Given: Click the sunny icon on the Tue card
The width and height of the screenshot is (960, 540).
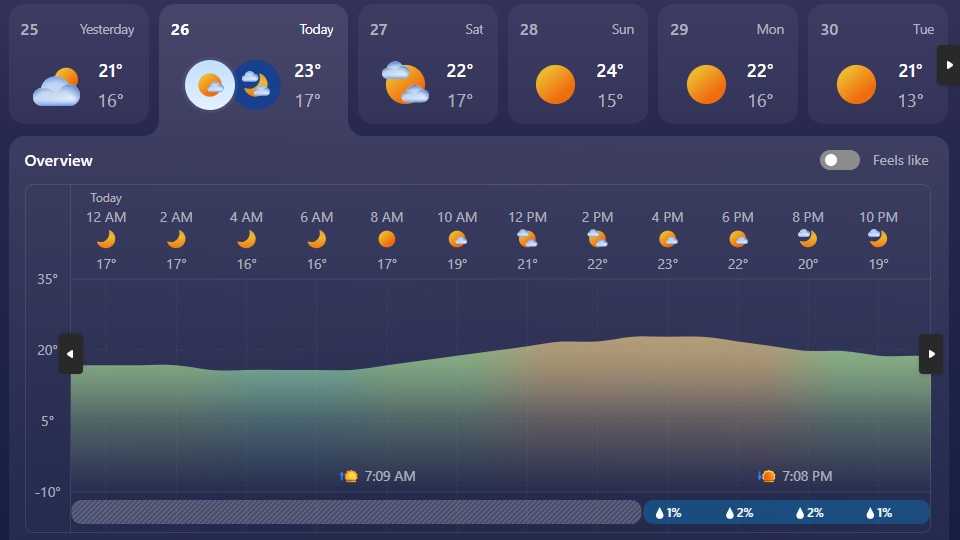Looking at the screenshot, I should click(856, 84).
